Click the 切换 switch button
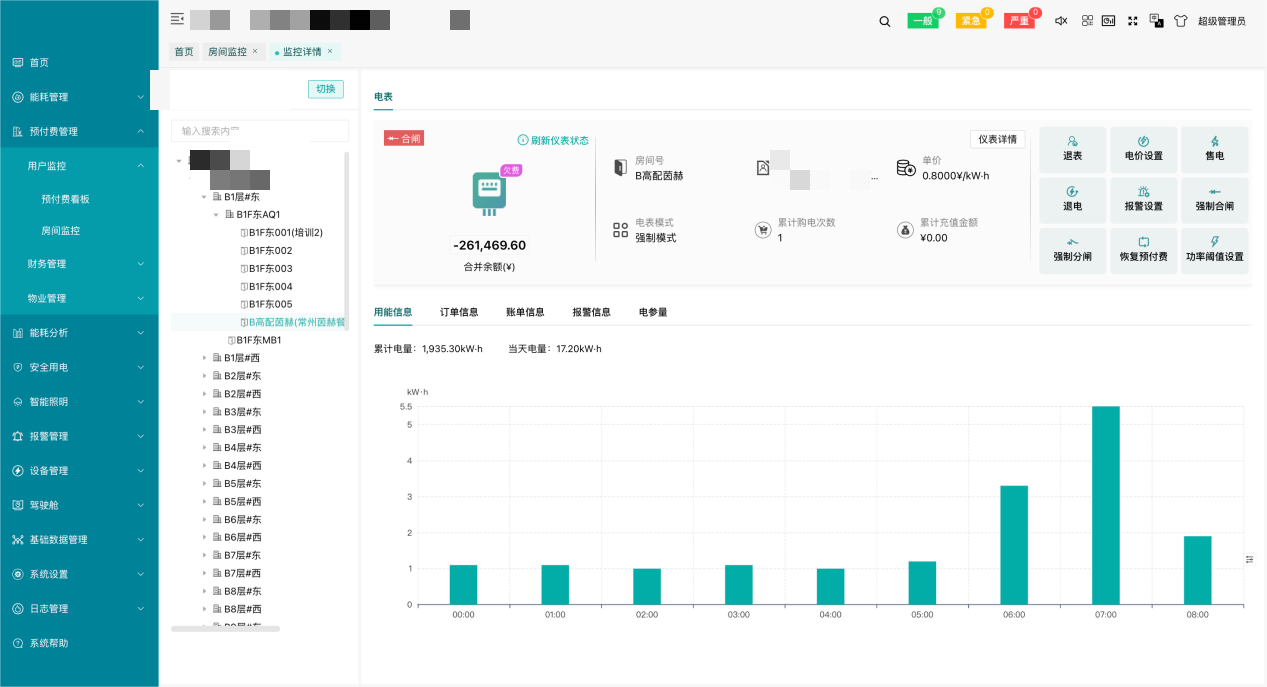This screenshot has width=1267, height=687. pyautogui.click(x=325, y=89)
